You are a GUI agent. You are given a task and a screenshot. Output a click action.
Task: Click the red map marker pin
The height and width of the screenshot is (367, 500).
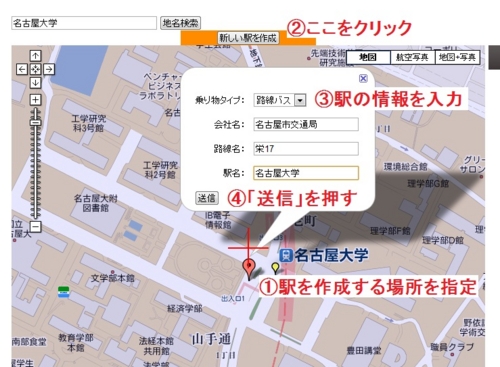pos(249,267)
